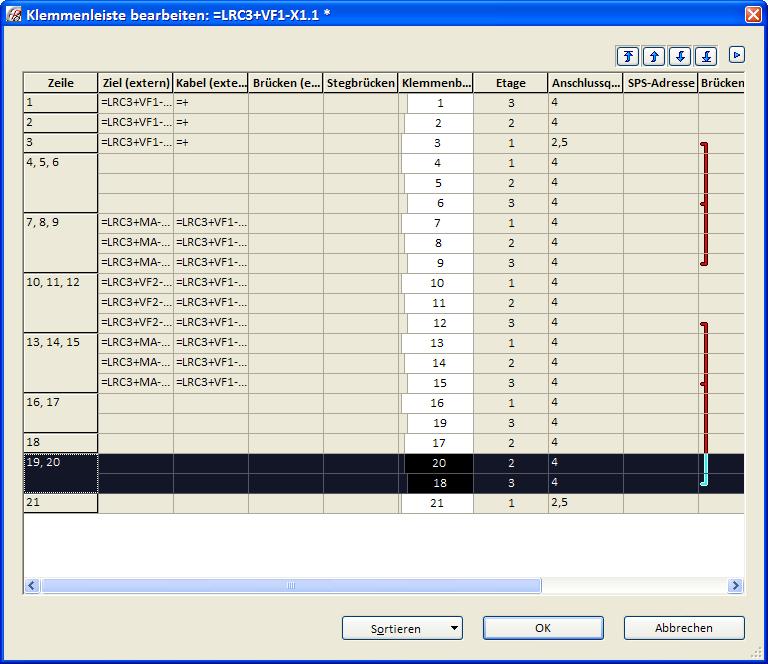This screenshot has width=768, height=664.
Task: Select row header '13, 14, 15'
Action: point(61,363)
